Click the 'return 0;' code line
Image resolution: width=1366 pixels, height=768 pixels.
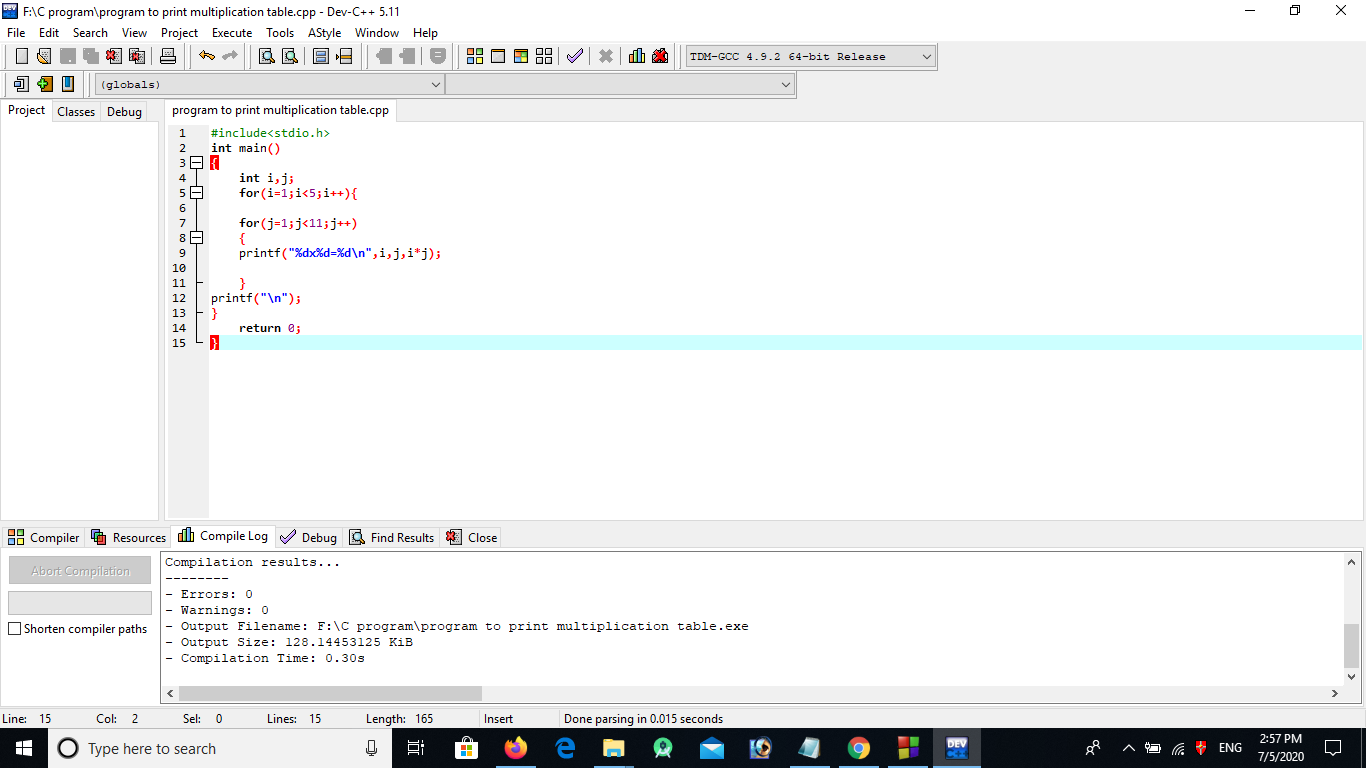(x=270, y=328)
